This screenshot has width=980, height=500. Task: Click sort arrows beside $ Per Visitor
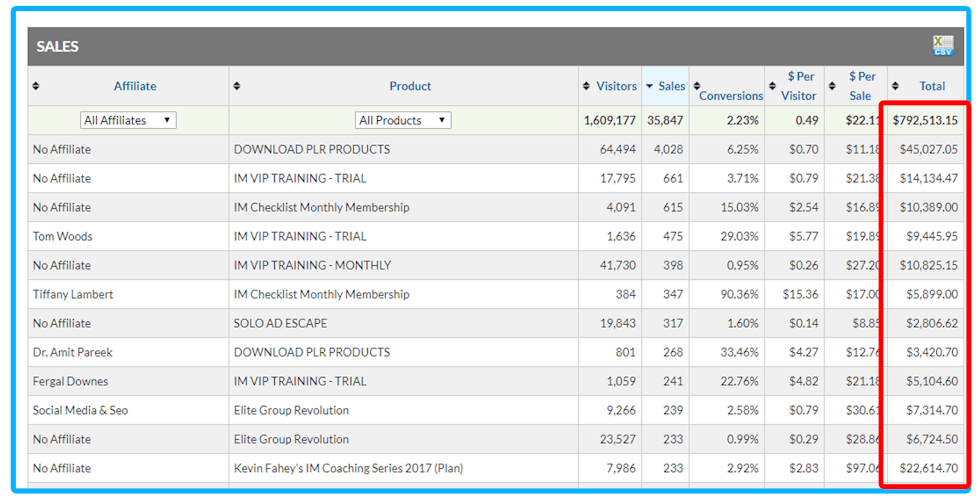[x=771, y=86]
